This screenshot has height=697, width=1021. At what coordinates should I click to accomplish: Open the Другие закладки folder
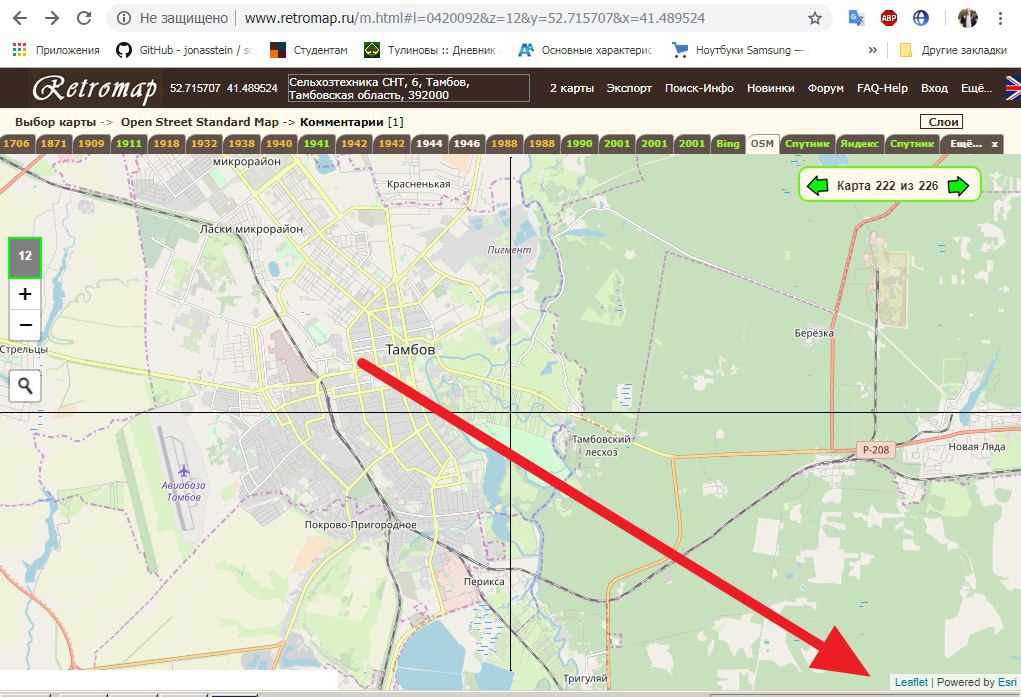click(953, 50)
